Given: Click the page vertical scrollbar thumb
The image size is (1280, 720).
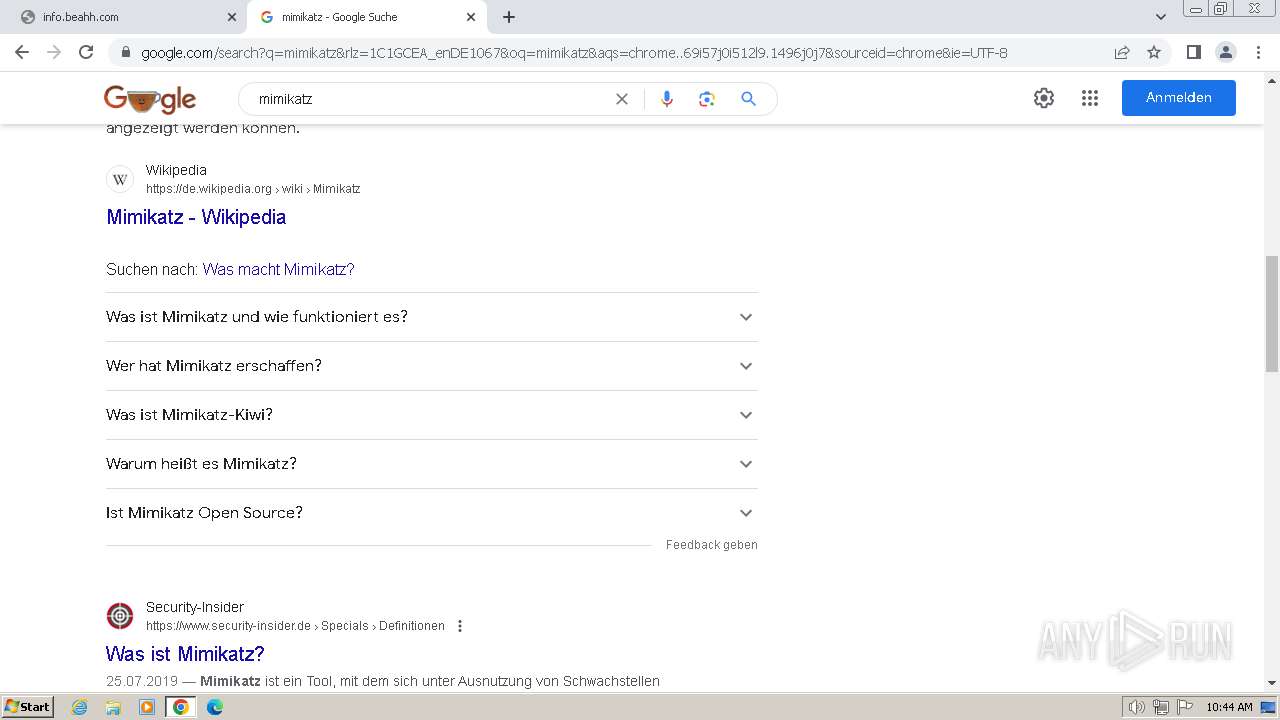Looking at the screenshot, I should 1272,313.
